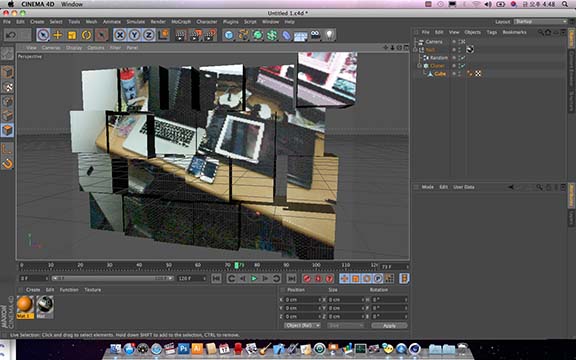Click Render Active View clapperboard icon
The image size is (576, 360).
point(181,35)
